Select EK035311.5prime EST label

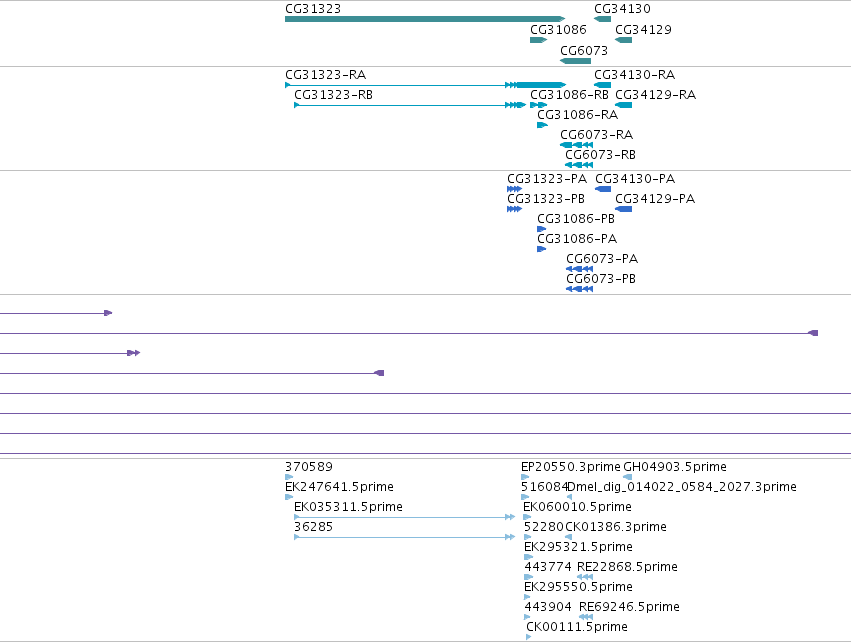pos(348,507)
